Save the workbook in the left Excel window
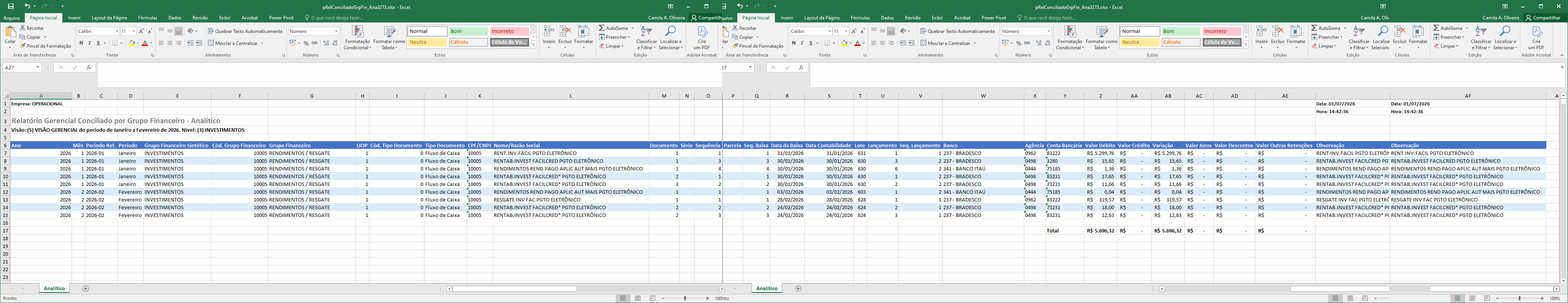Image resolution: width=1568 pixels, height=303 pixels. click(x=11, y=6)
